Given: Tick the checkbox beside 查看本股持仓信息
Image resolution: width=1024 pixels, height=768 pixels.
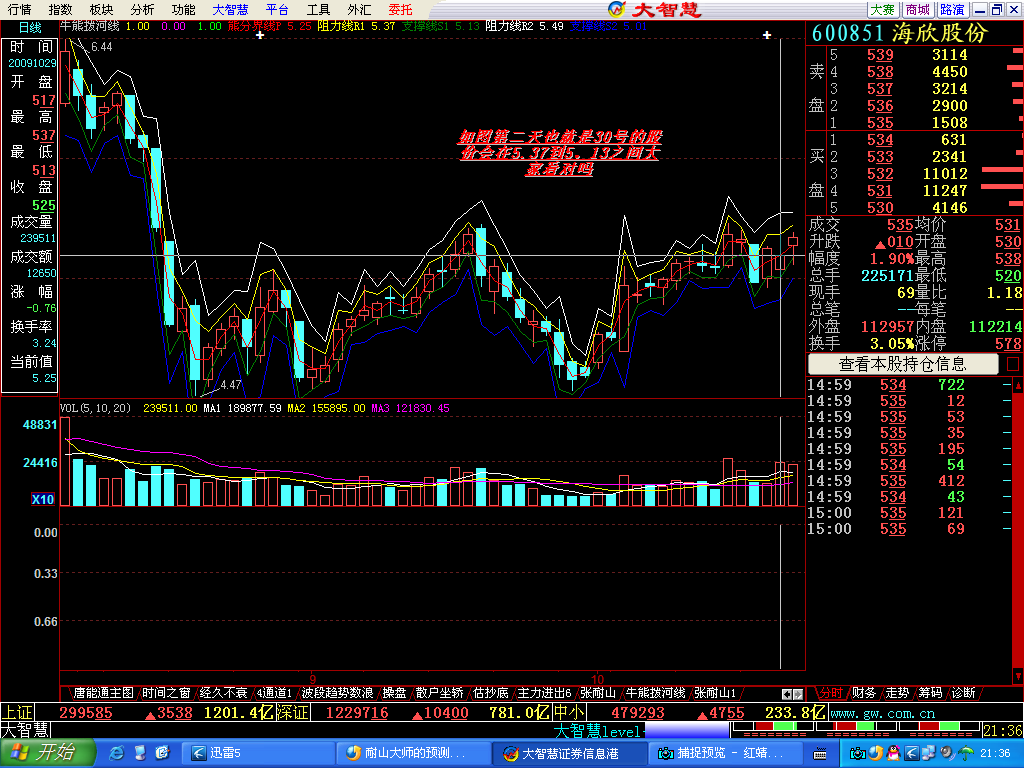Looking at the screenshot, I should click(x=1013, y=364).
